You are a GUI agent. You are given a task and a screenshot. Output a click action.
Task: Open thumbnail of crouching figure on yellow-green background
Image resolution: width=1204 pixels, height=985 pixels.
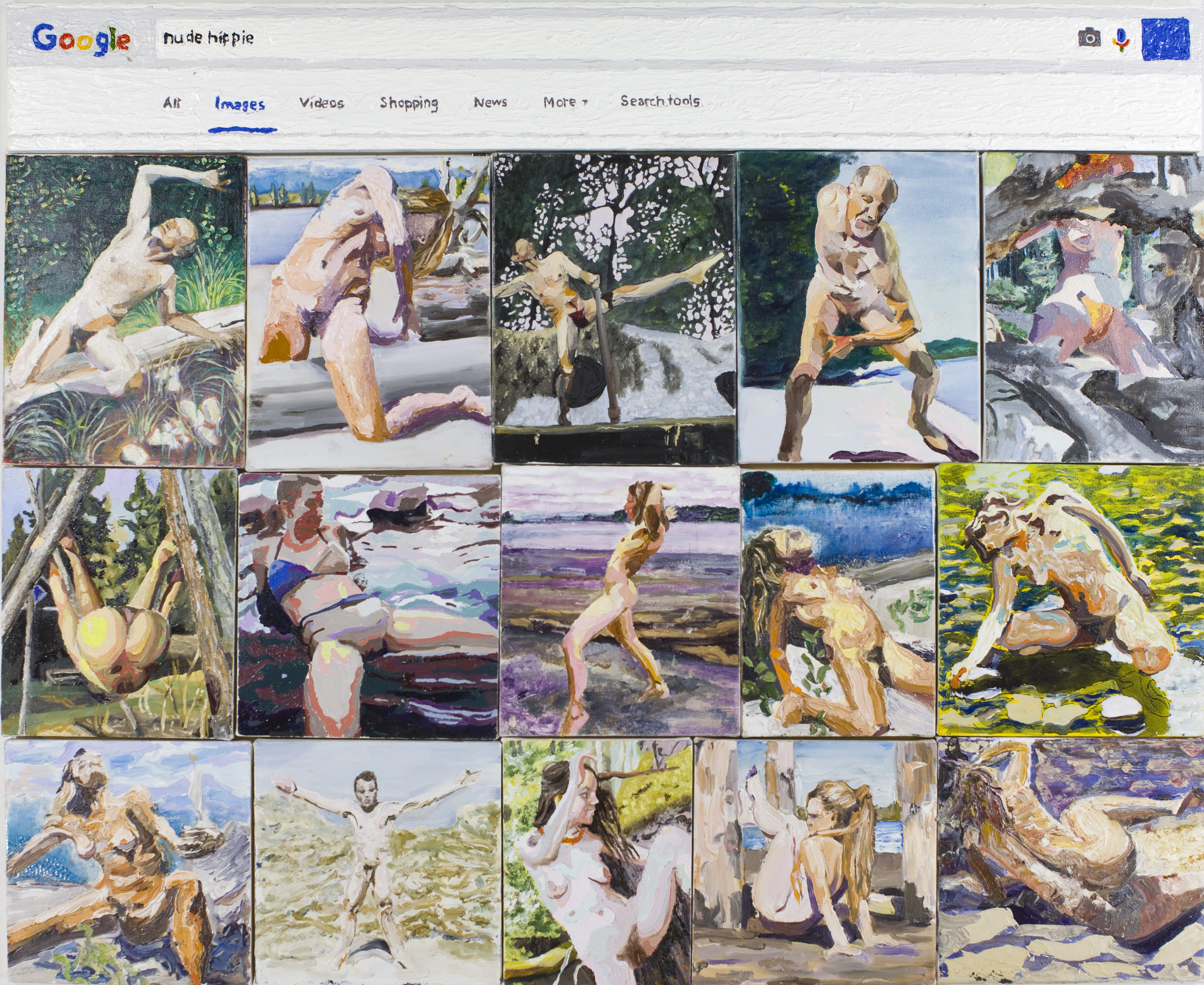pos(1071,600)
